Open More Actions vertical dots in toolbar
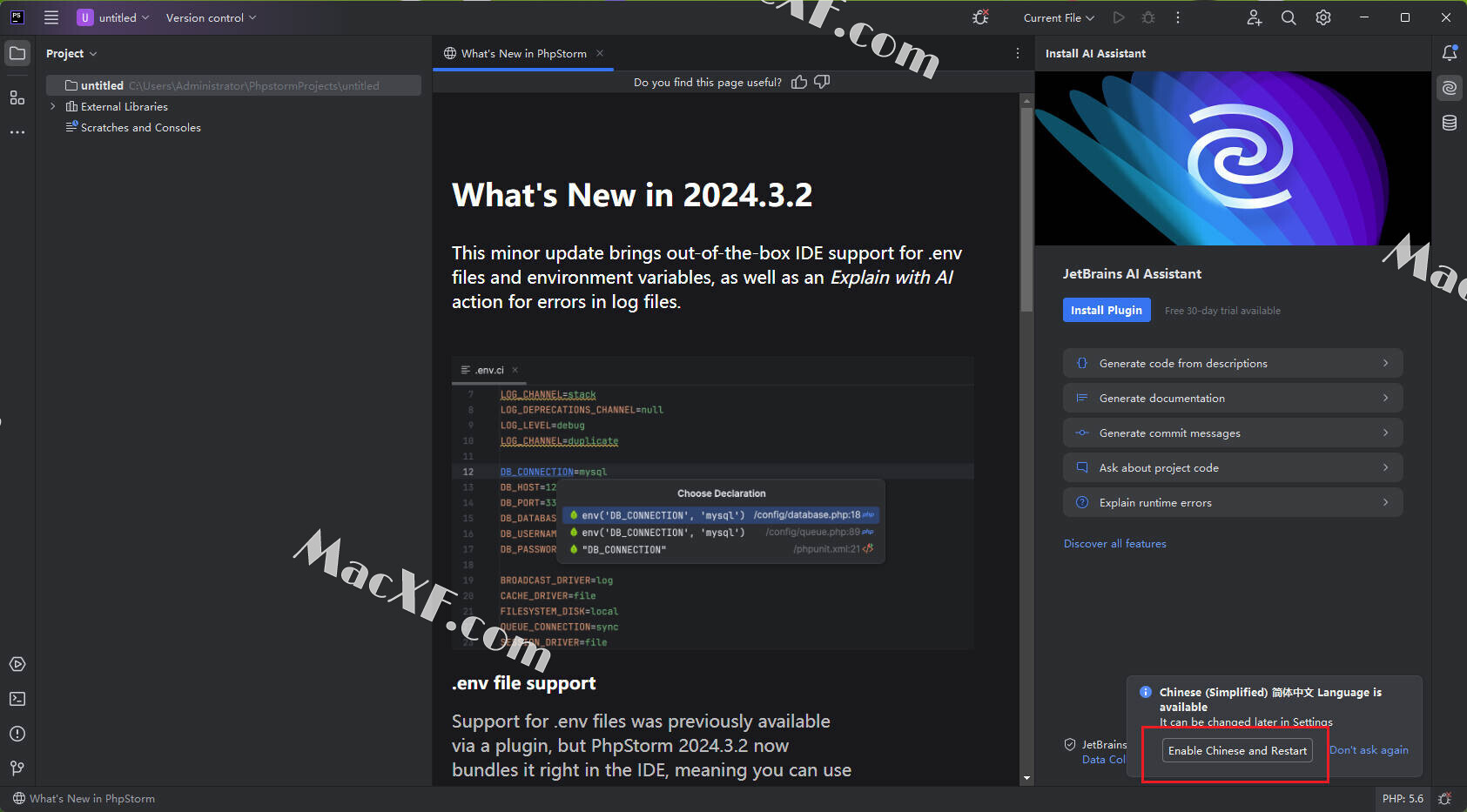The image size is (1467, 812). pyautogui.click(x=1178, y=17)
